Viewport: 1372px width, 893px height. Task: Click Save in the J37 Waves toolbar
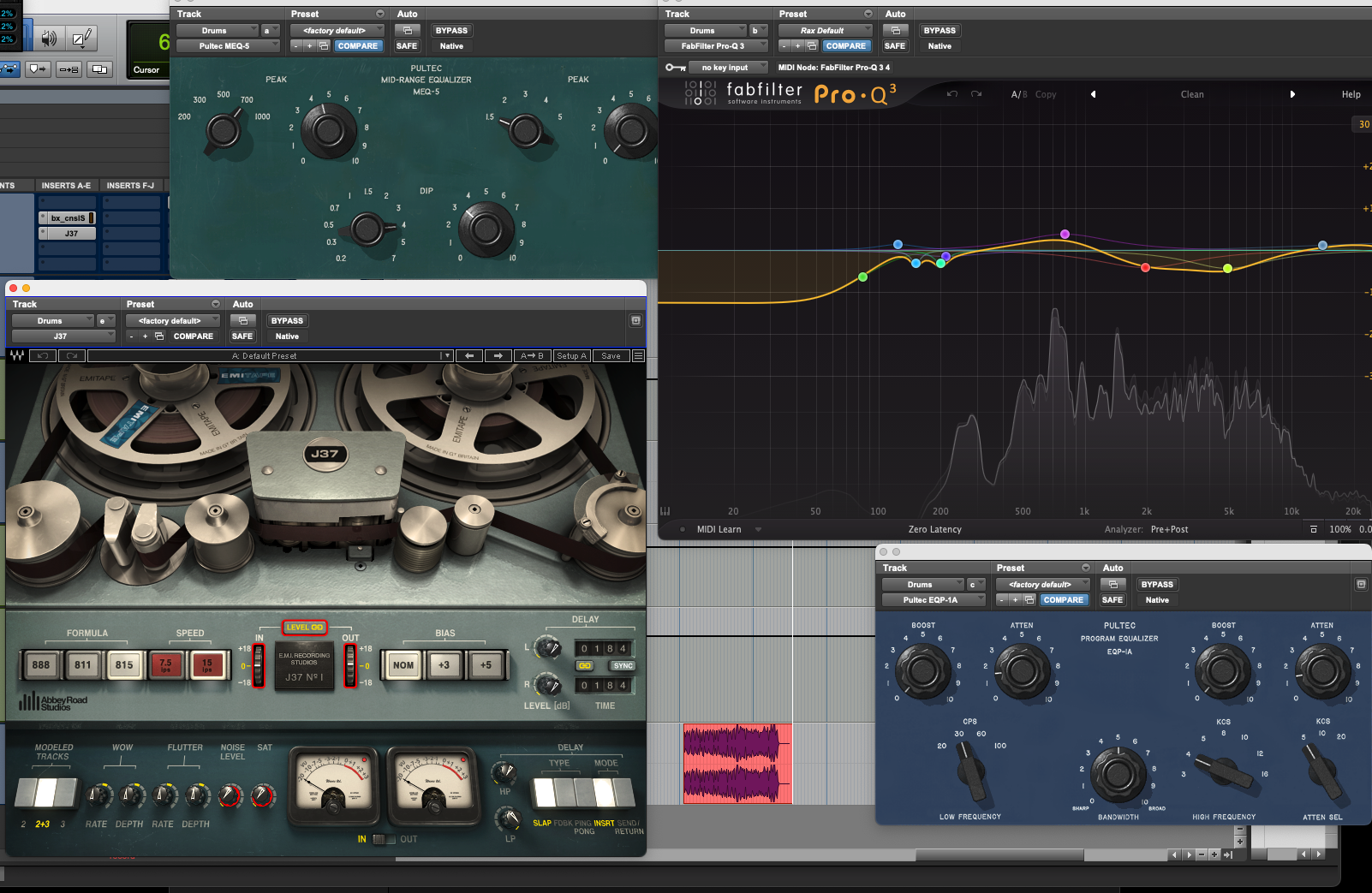coord(611,355)
